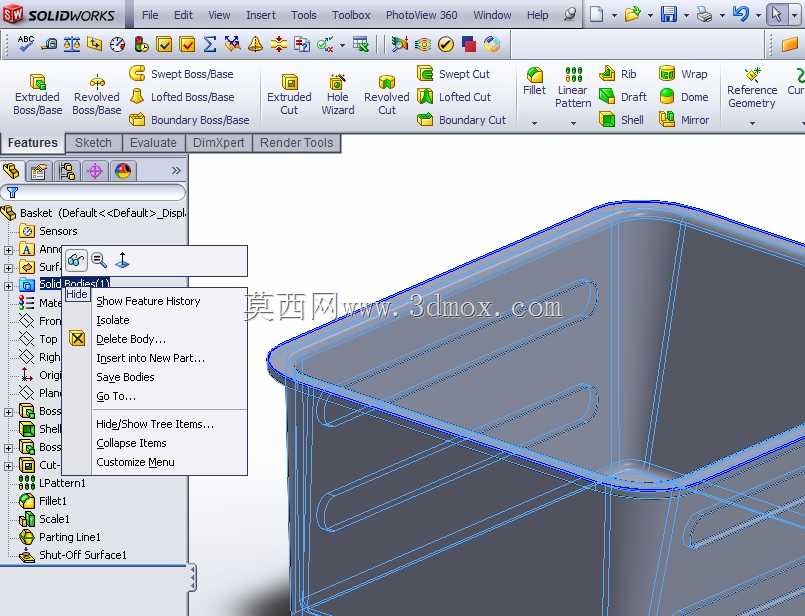Open the Save dropdown arrow
805x616 pixels.
point(686,15)
